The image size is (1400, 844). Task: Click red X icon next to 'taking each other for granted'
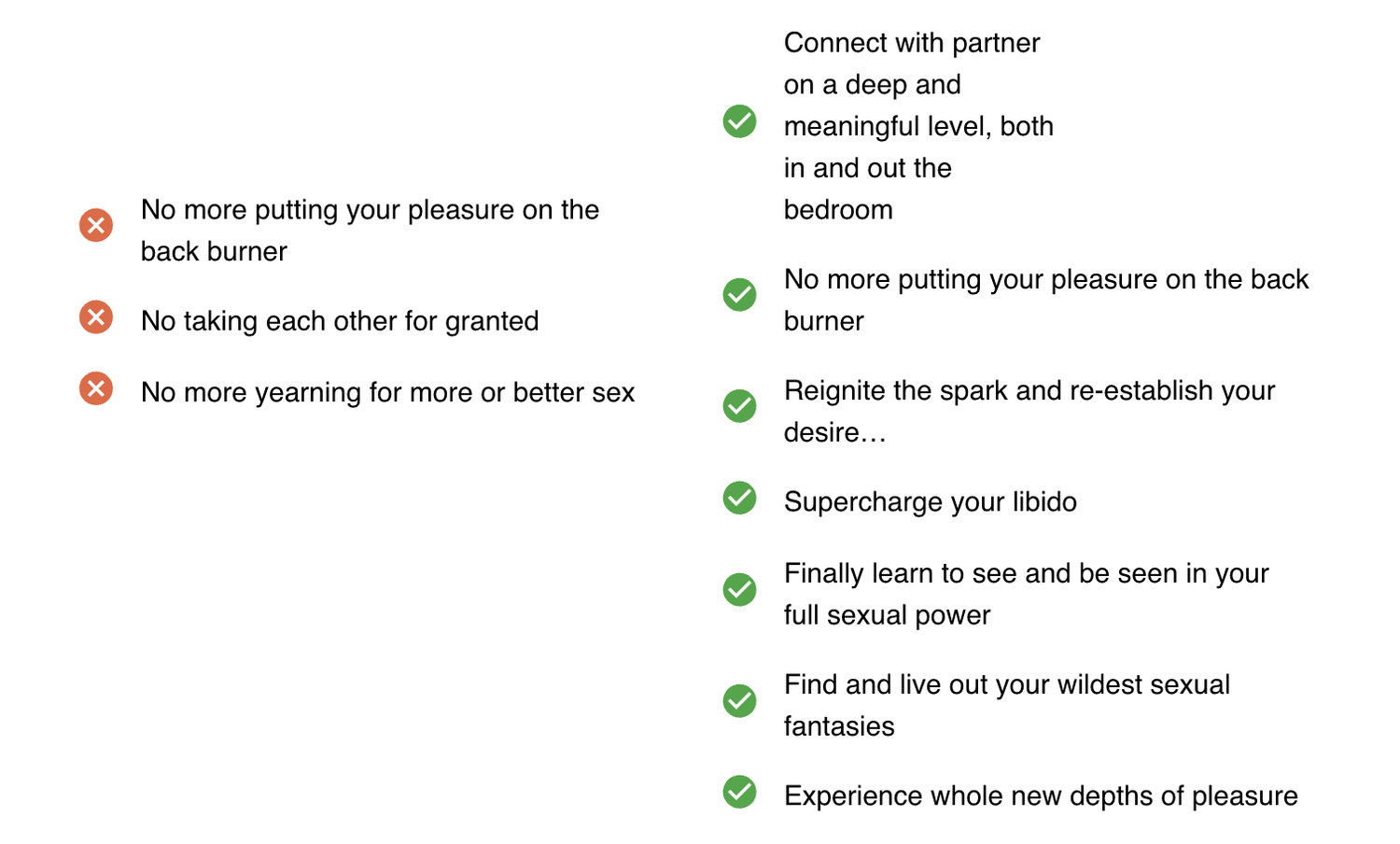click(96, 317)
